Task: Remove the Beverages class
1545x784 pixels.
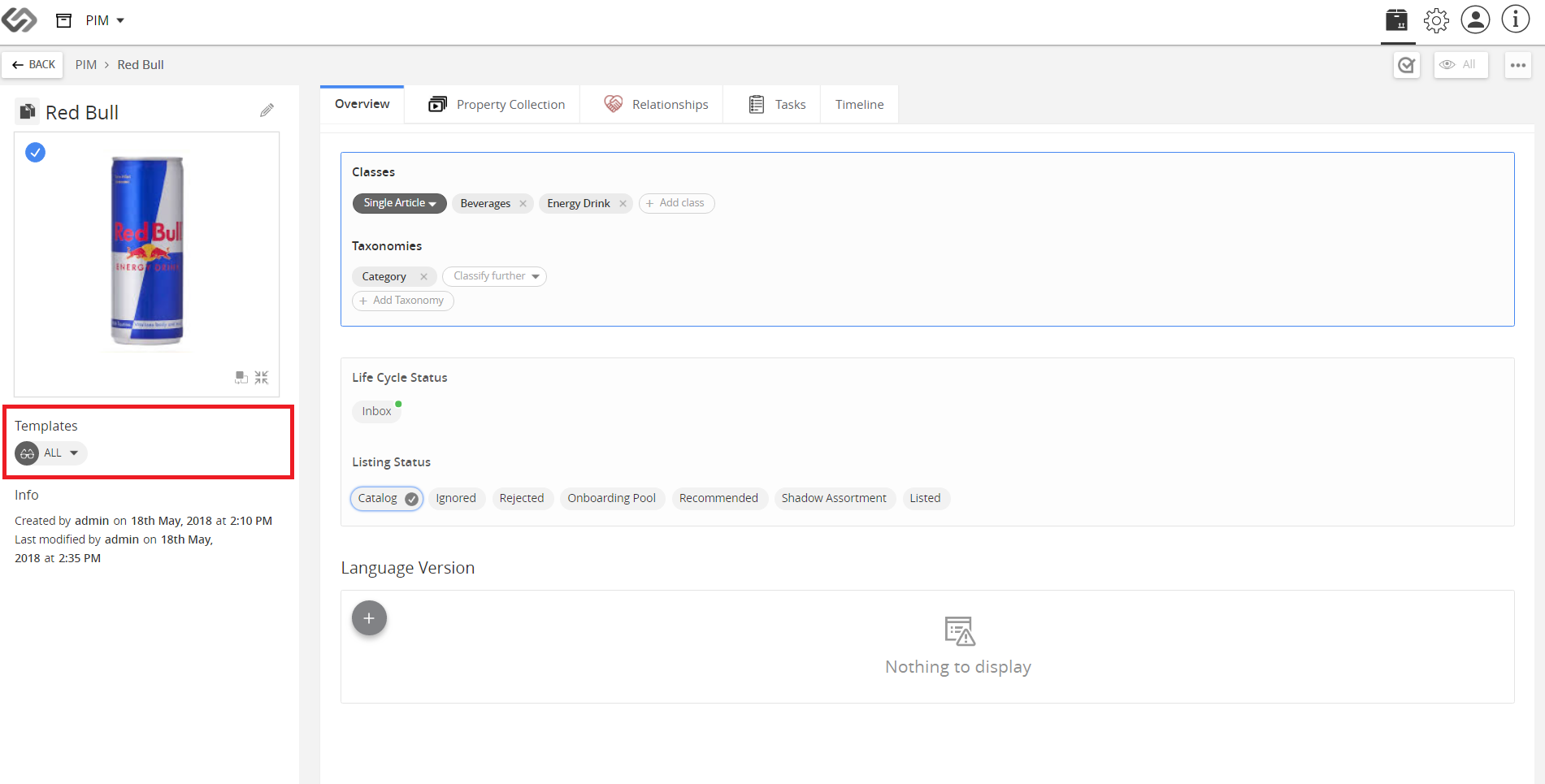Action: (x=523, y=204)
